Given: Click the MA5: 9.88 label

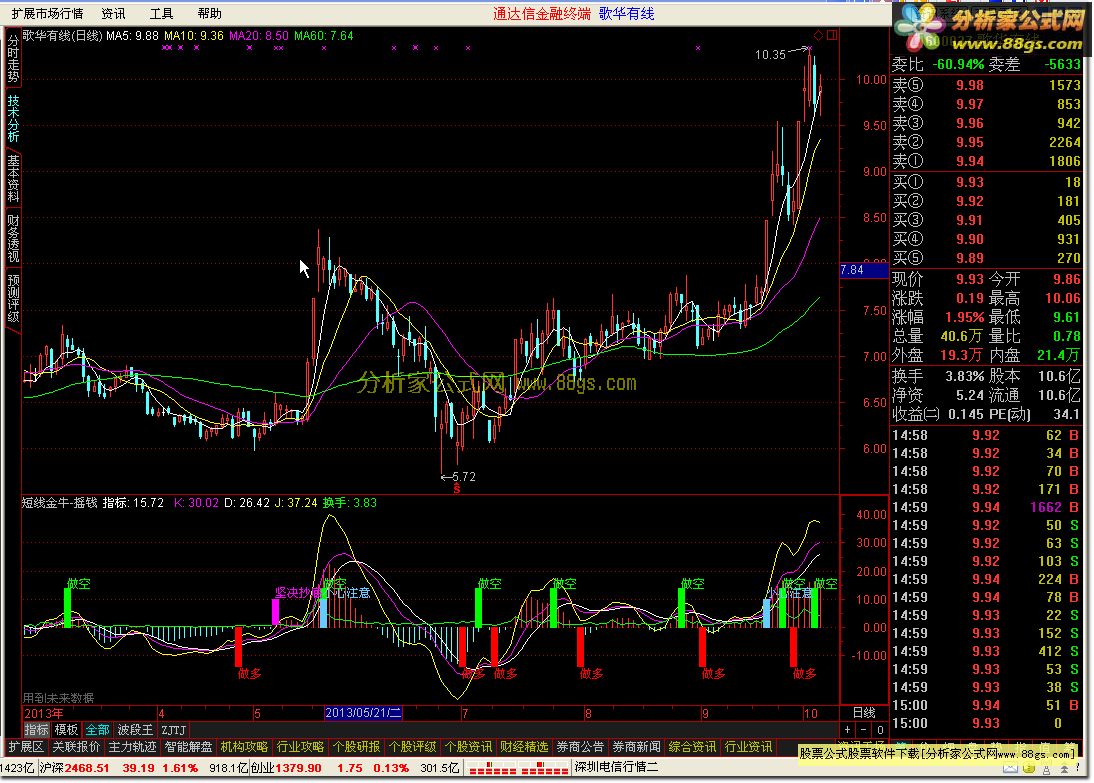Looking at the screenshot, I should [132, 36].
